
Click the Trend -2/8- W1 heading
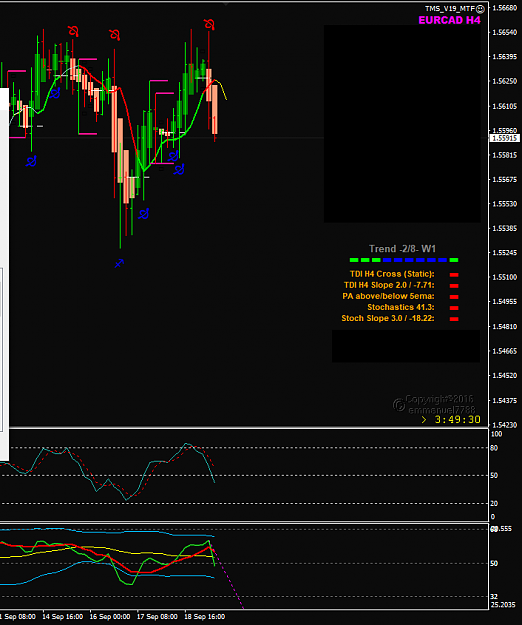402,249
